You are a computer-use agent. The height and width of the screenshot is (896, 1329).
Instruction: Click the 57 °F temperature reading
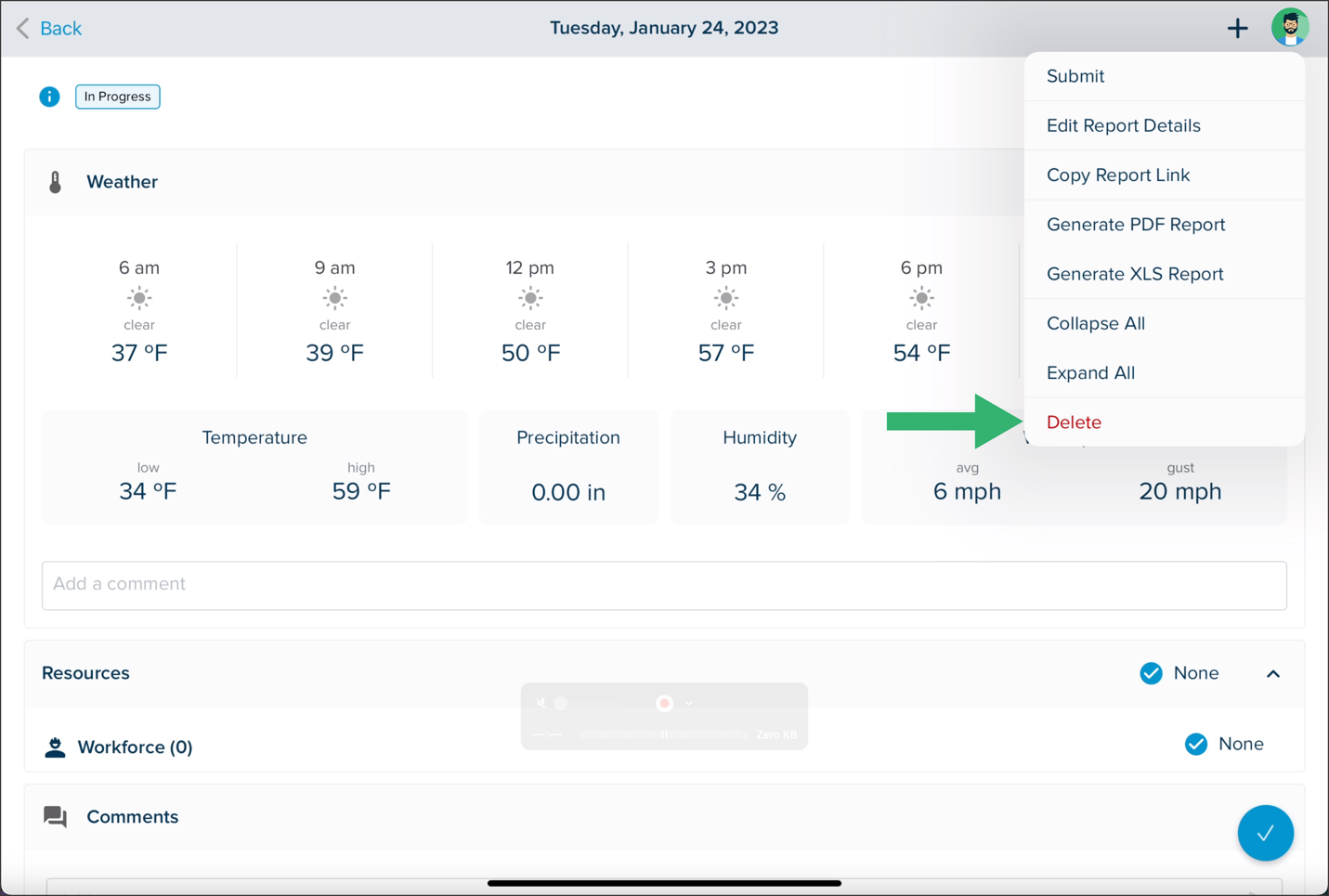[x=726, y=353]
